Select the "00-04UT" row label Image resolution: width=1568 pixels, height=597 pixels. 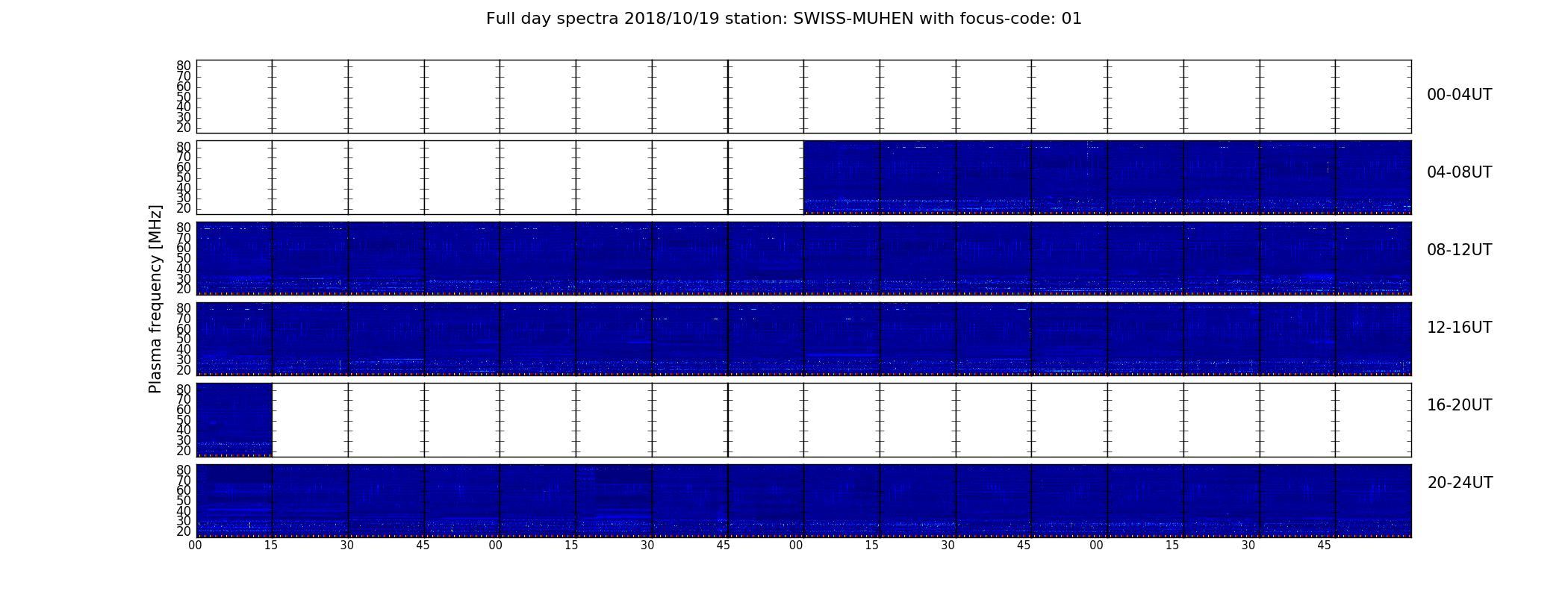point(1459,95)
